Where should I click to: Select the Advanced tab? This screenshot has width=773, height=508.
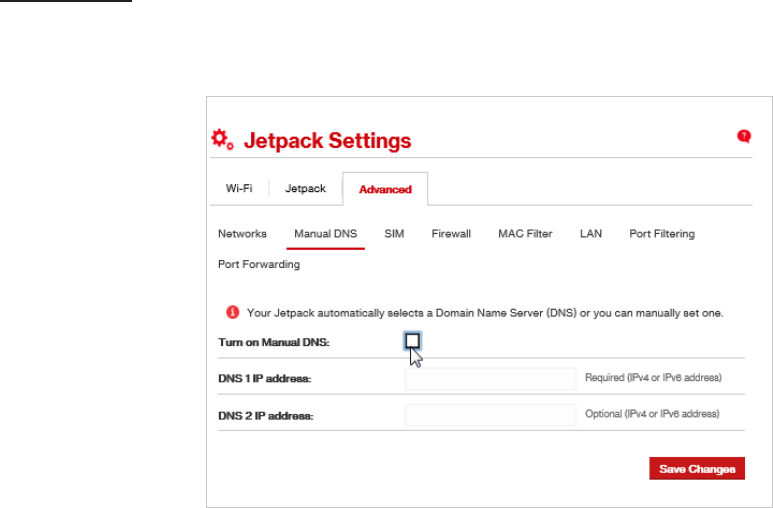click(385, 189)
